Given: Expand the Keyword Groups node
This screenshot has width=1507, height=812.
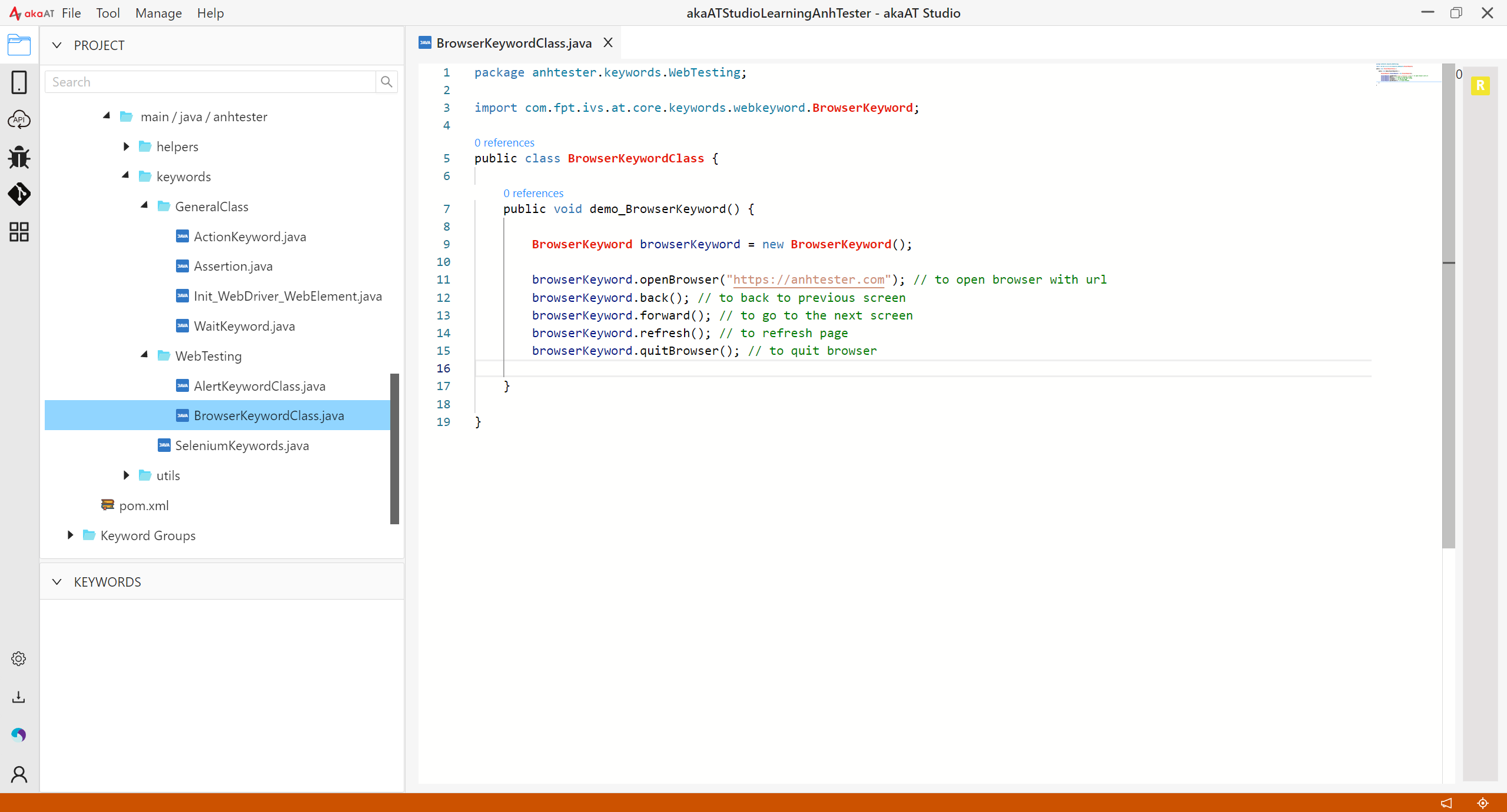Looking at the screenshot, I should point(70,535).
